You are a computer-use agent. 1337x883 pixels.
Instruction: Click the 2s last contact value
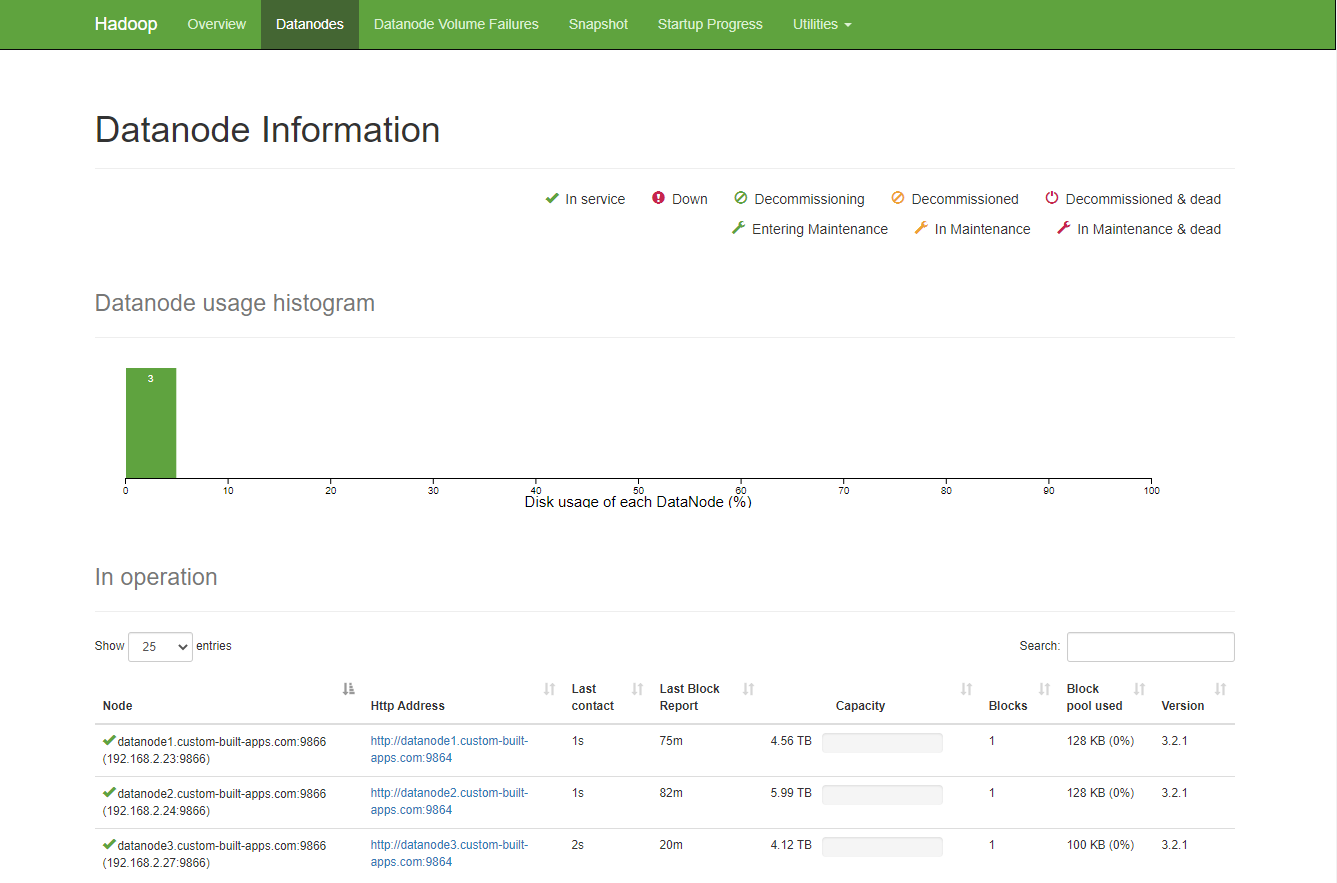coord(578,845)
